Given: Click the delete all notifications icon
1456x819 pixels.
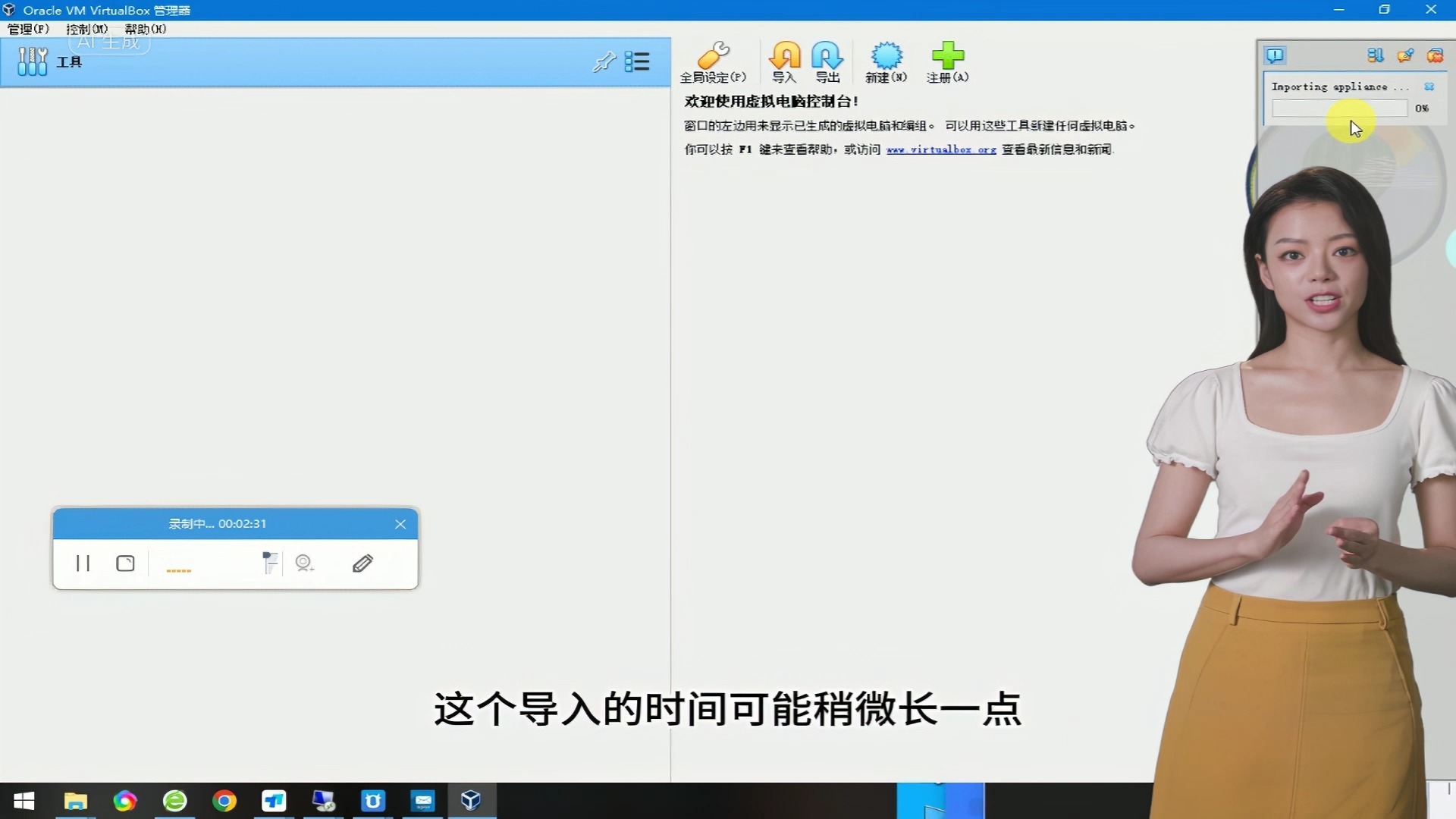Looking at the screenshot, I should tap(1435, 55).
